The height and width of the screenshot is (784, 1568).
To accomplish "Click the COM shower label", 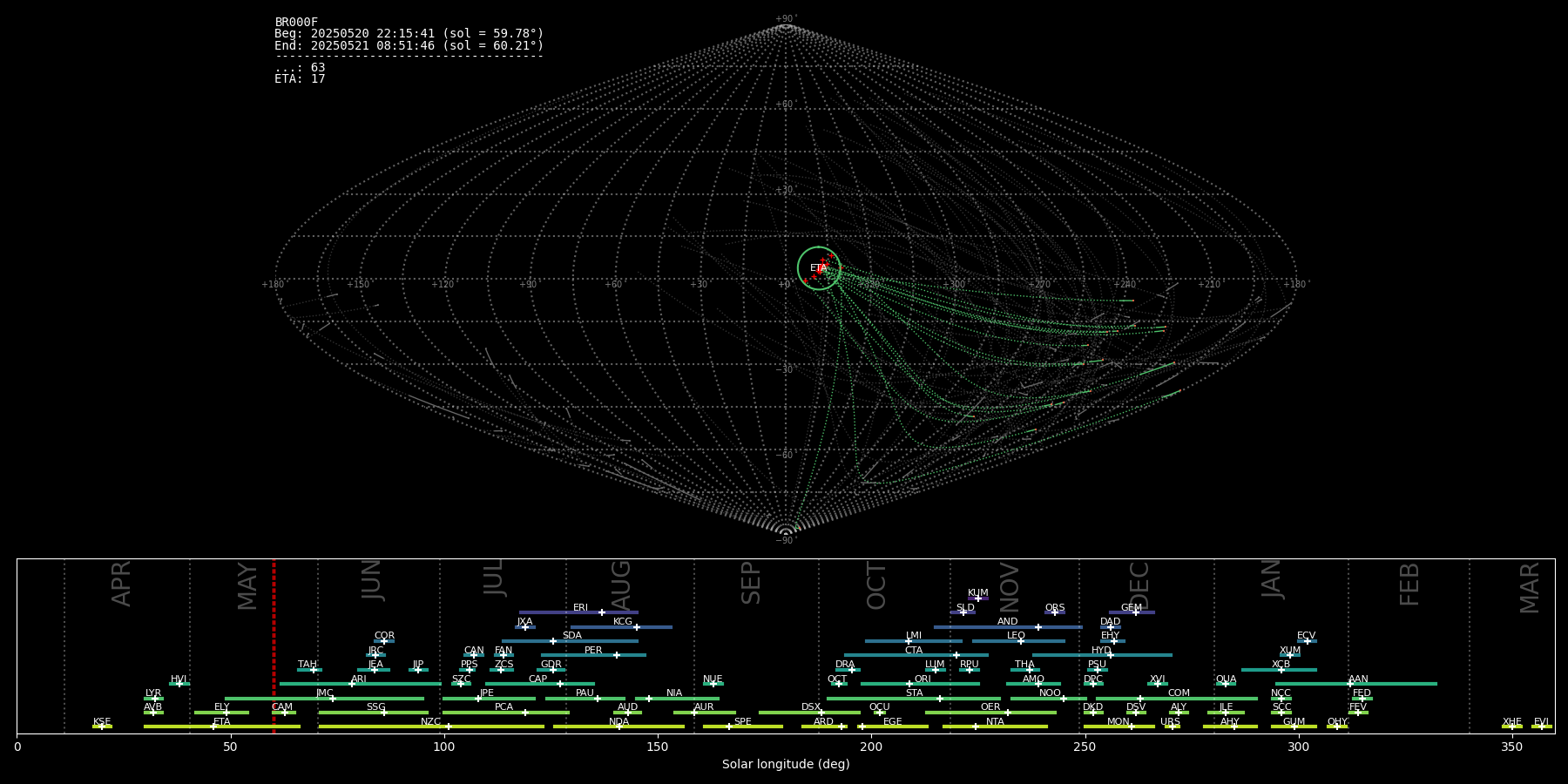I will (1179, 693).
